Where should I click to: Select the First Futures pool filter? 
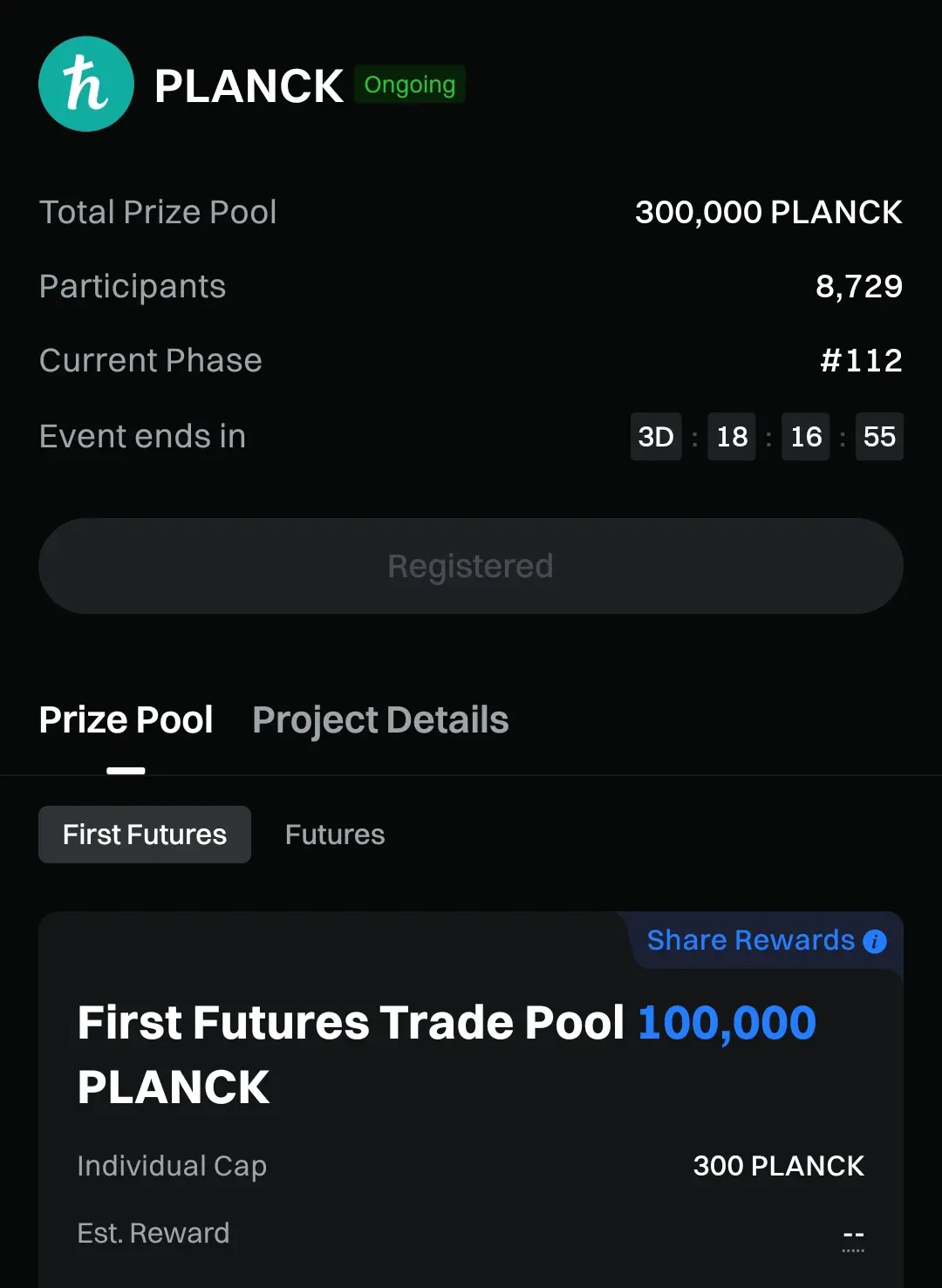tap(145, 835)
